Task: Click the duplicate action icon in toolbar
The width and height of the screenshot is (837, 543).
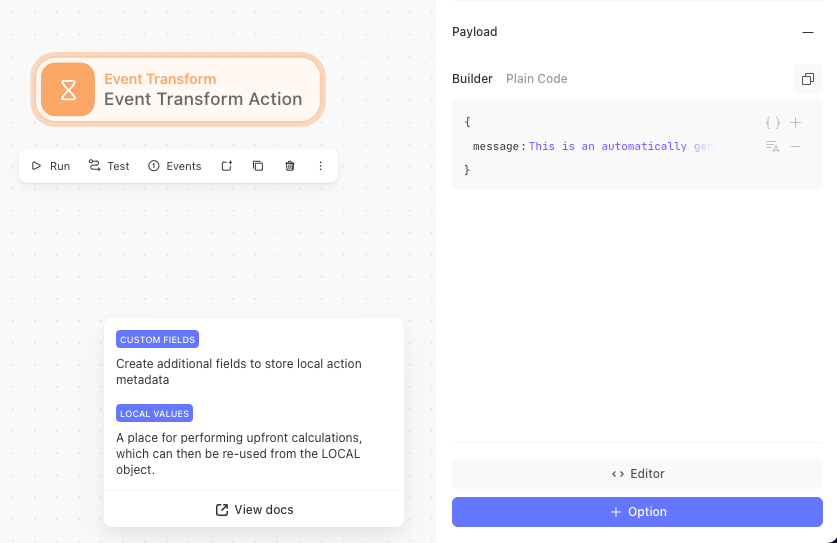Action: [x=258, y=166]
